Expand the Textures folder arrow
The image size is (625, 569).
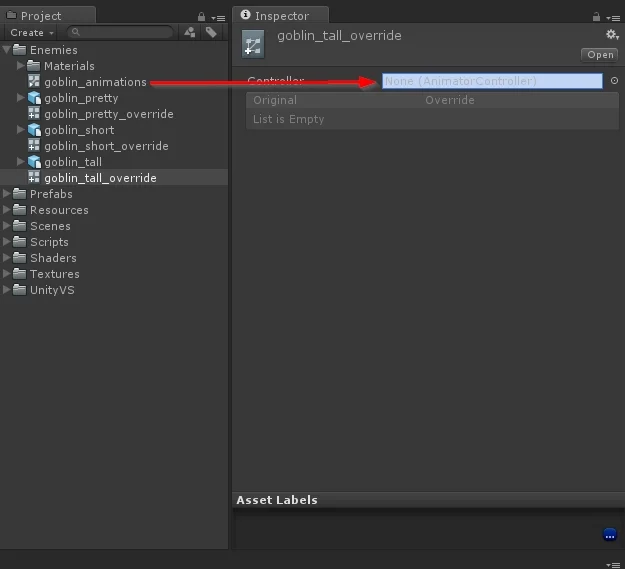click(x=6, y=273)
